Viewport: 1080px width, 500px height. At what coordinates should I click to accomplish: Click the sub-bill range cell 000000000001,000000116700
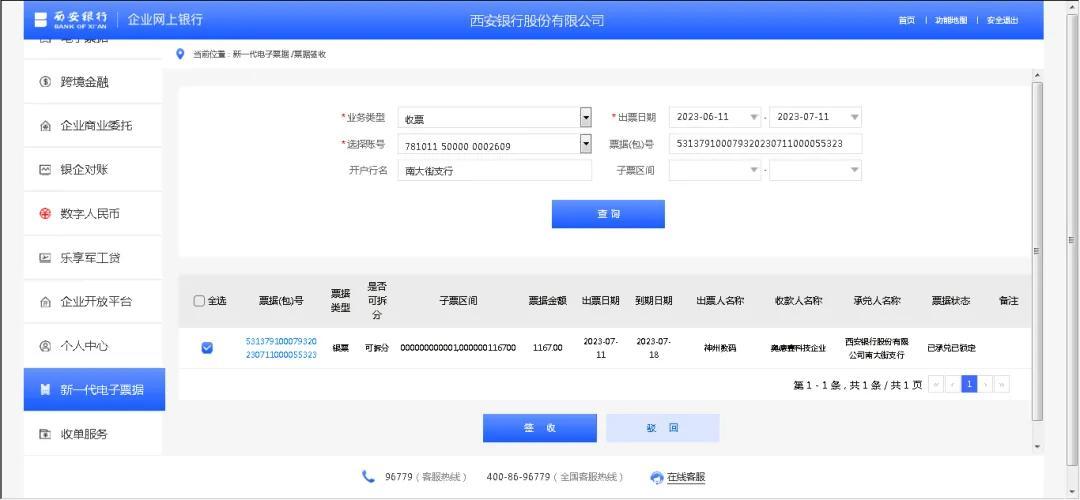[458, 348]
